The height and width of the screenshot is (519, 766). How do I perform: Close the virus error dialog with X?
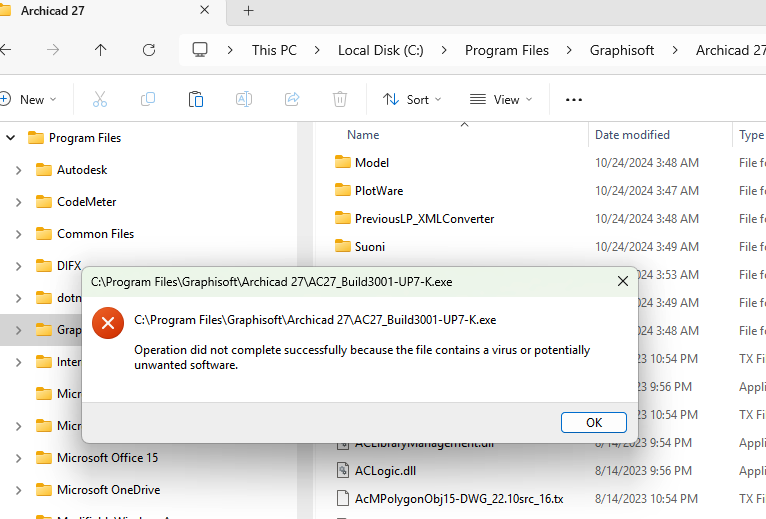click(x=623, y=281)
